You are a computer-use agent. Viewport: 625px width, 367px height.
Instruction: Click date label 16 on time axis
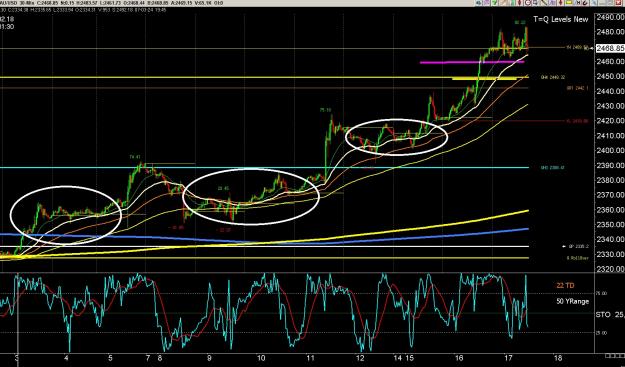coord(459,358)
